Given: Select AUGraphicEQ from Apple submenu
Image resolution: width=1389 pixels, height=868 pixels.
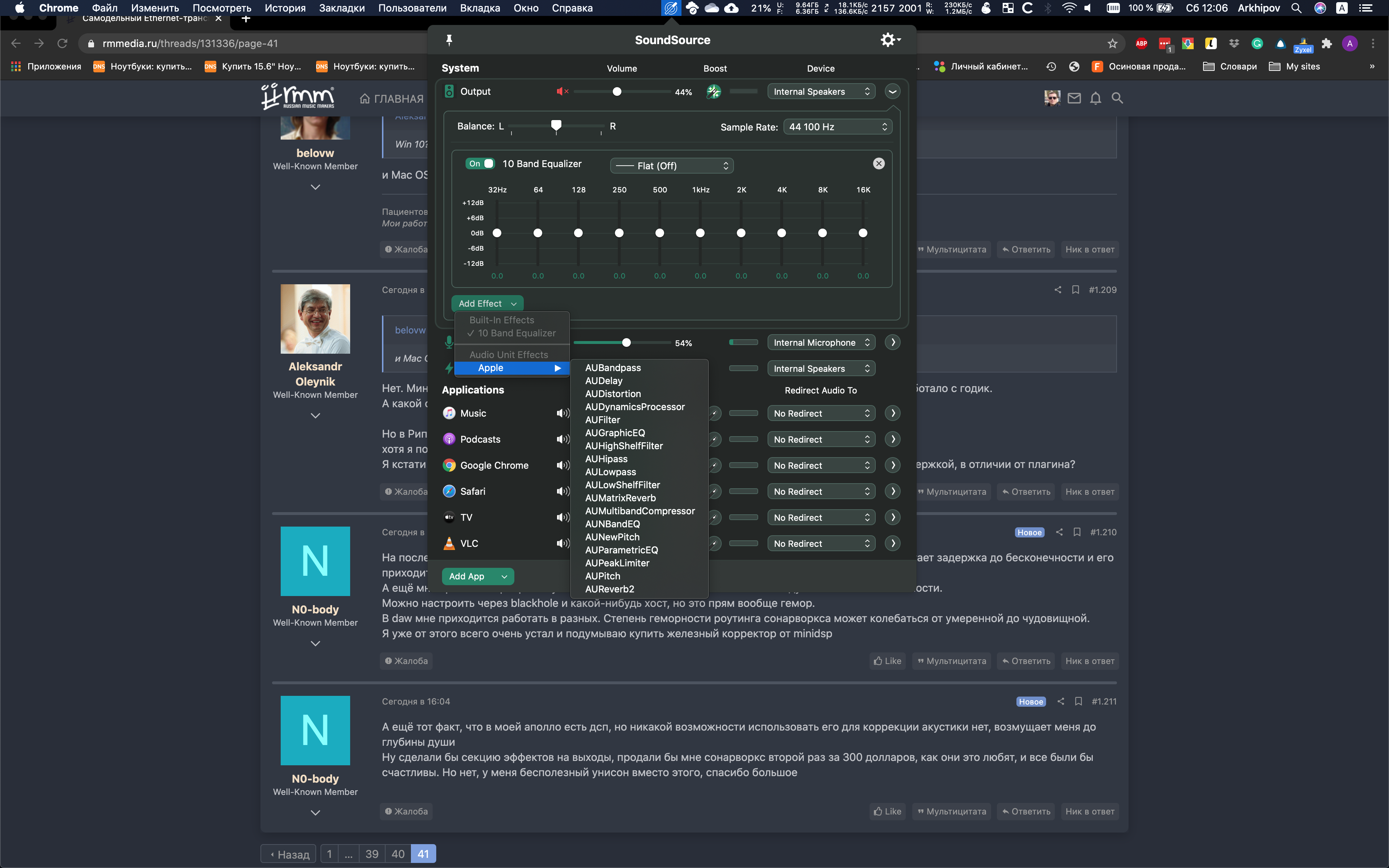Looking at the screenshot, I should point(615,433).
